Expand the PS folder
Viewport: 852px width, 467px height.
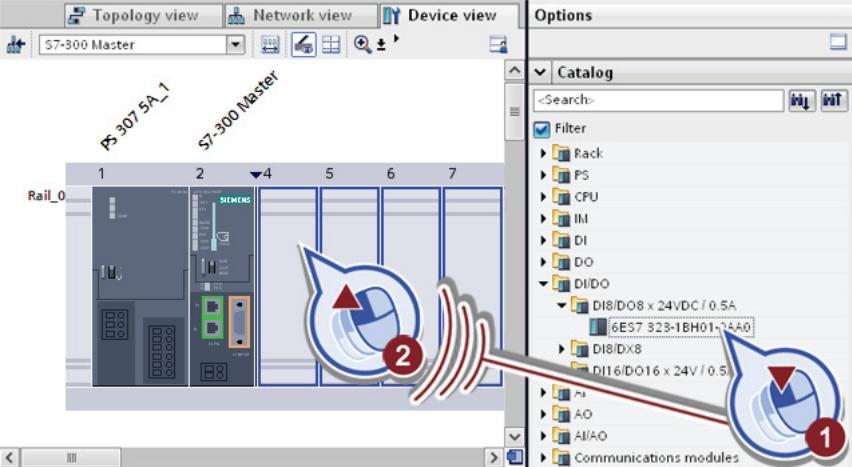point(543,175)
